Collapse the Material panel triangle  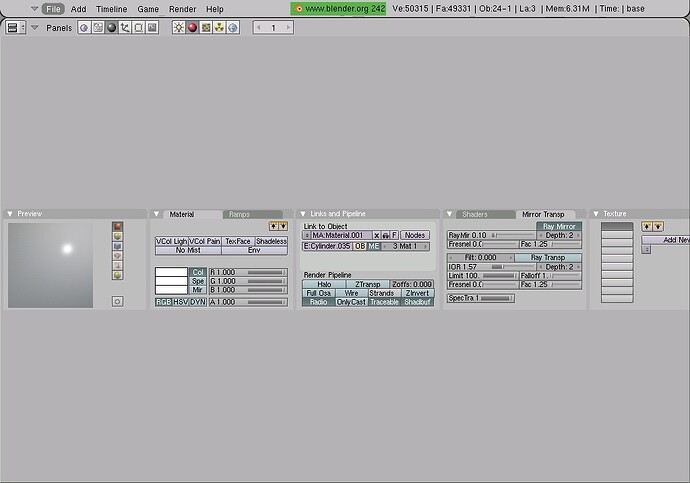156,214
